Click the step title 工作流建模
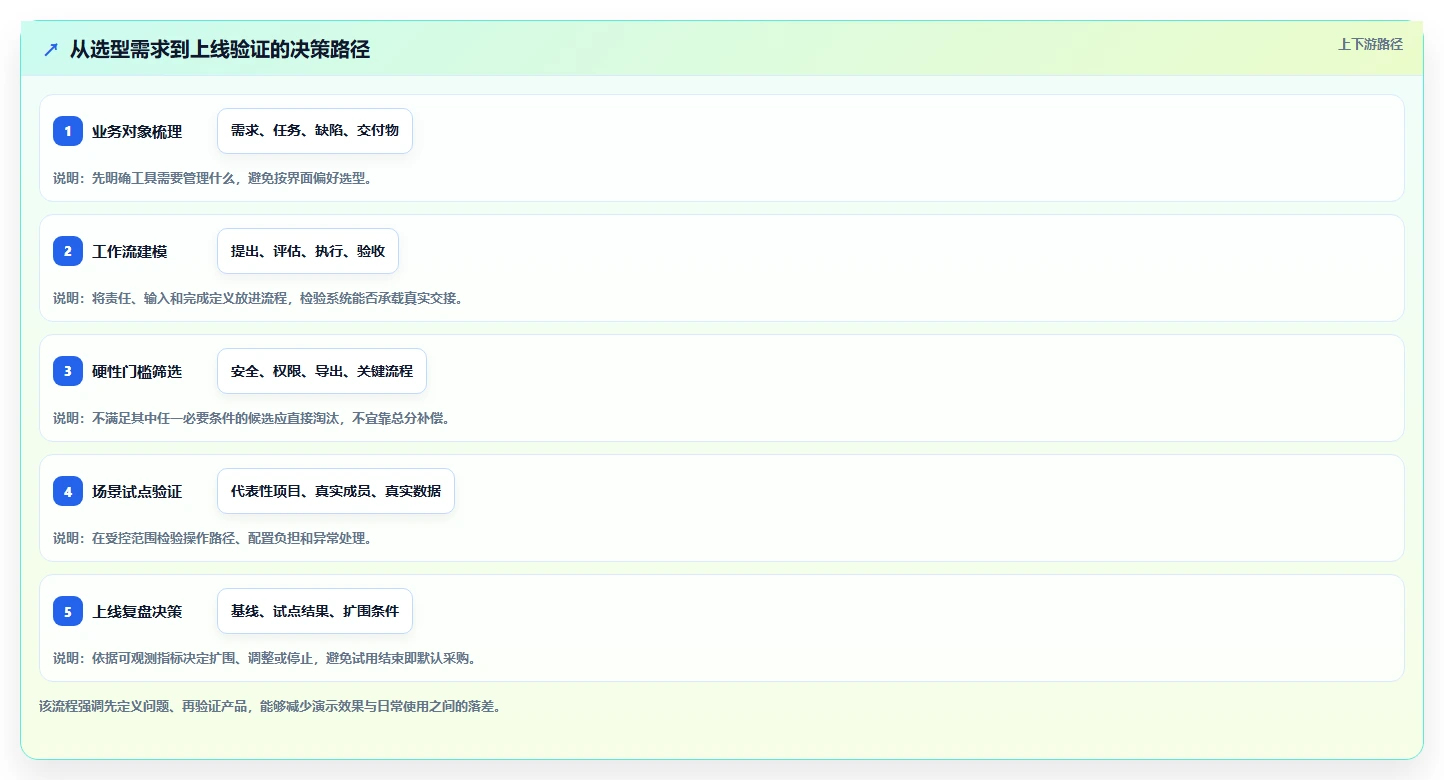 [130, 251]
